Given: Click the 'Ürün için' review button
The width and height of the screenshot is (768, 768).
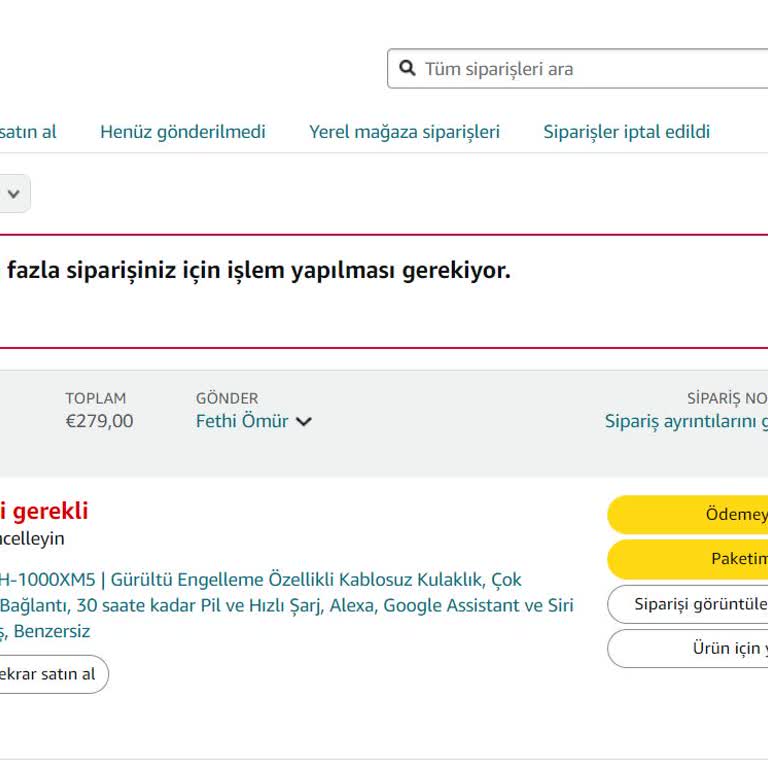Looking at the screenshot, I should 688,648.
